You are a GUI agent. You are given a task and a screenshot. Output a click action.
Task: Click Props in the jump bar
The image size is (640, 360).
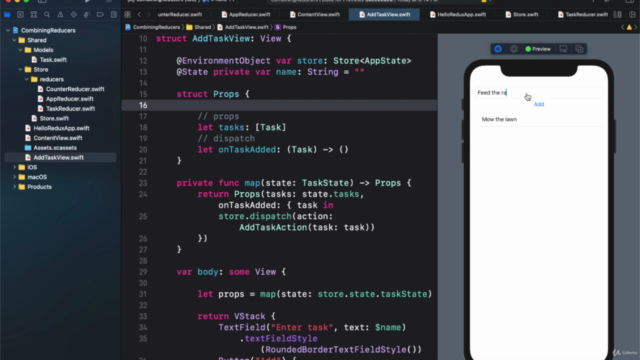tap(286, 27)
